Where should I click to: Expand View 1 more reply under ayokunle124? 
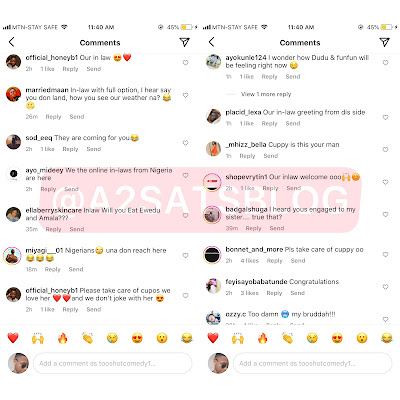click(x=266, y=94)
